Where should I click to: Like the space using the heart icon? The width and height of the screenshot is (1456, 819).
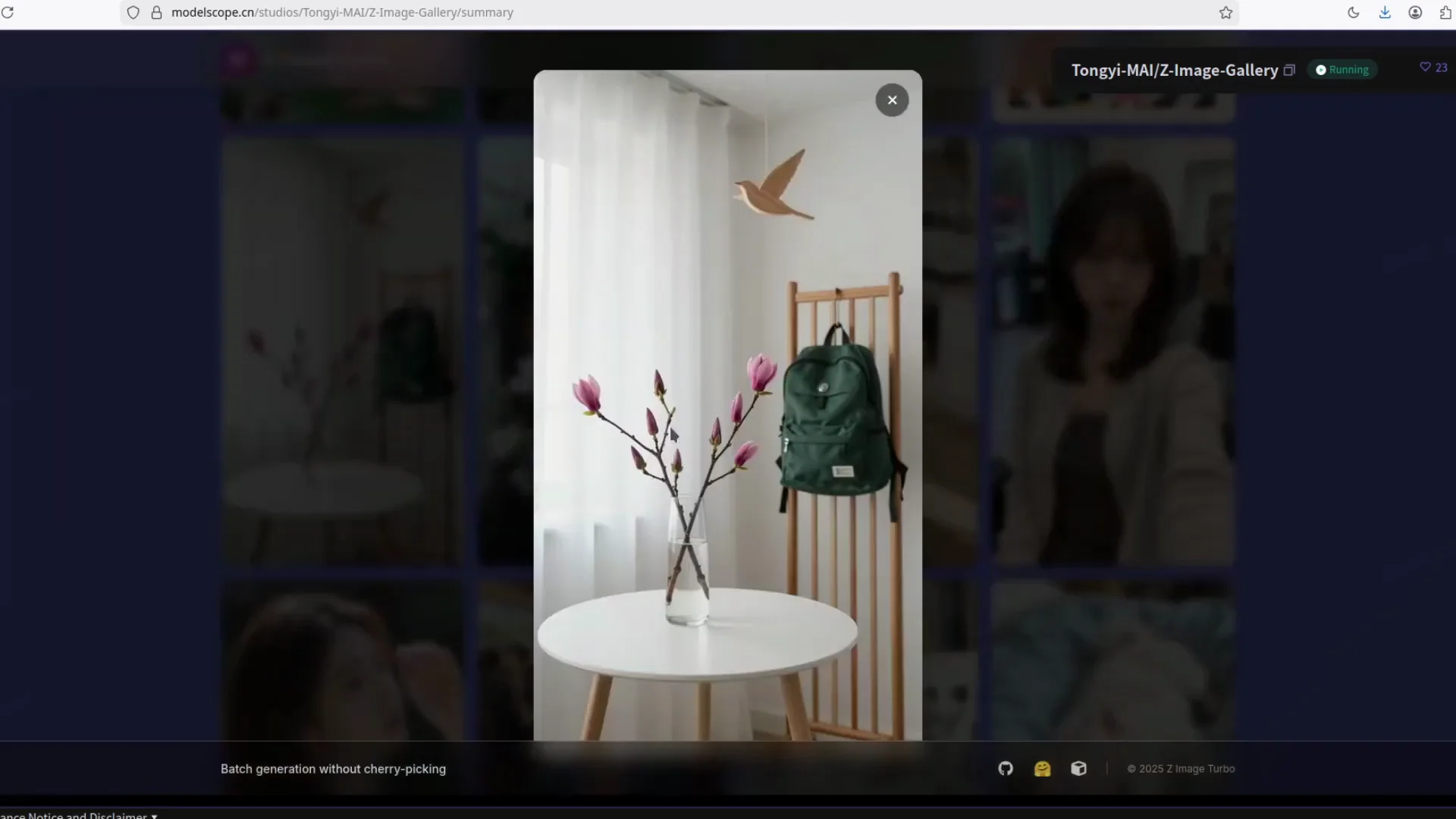click(1424, 67)
